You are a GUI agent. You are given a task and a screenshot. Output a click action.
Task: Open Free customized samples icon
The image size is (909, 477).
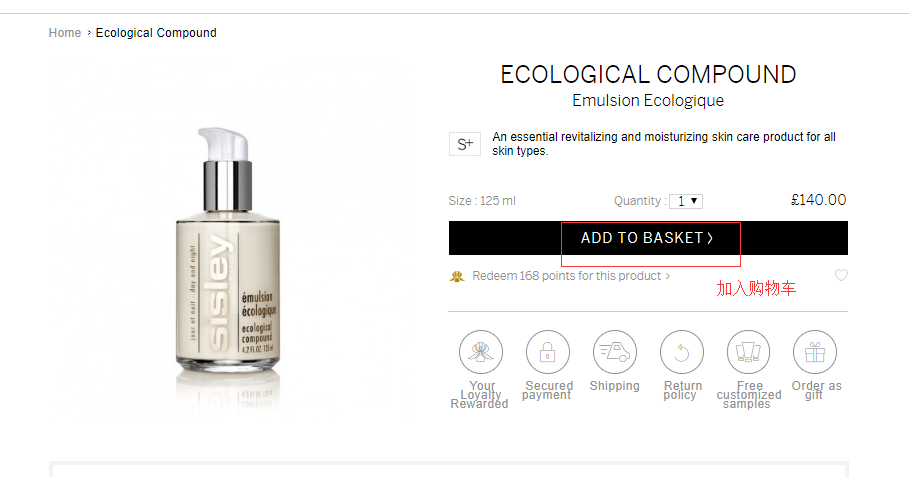click(748, 352)
